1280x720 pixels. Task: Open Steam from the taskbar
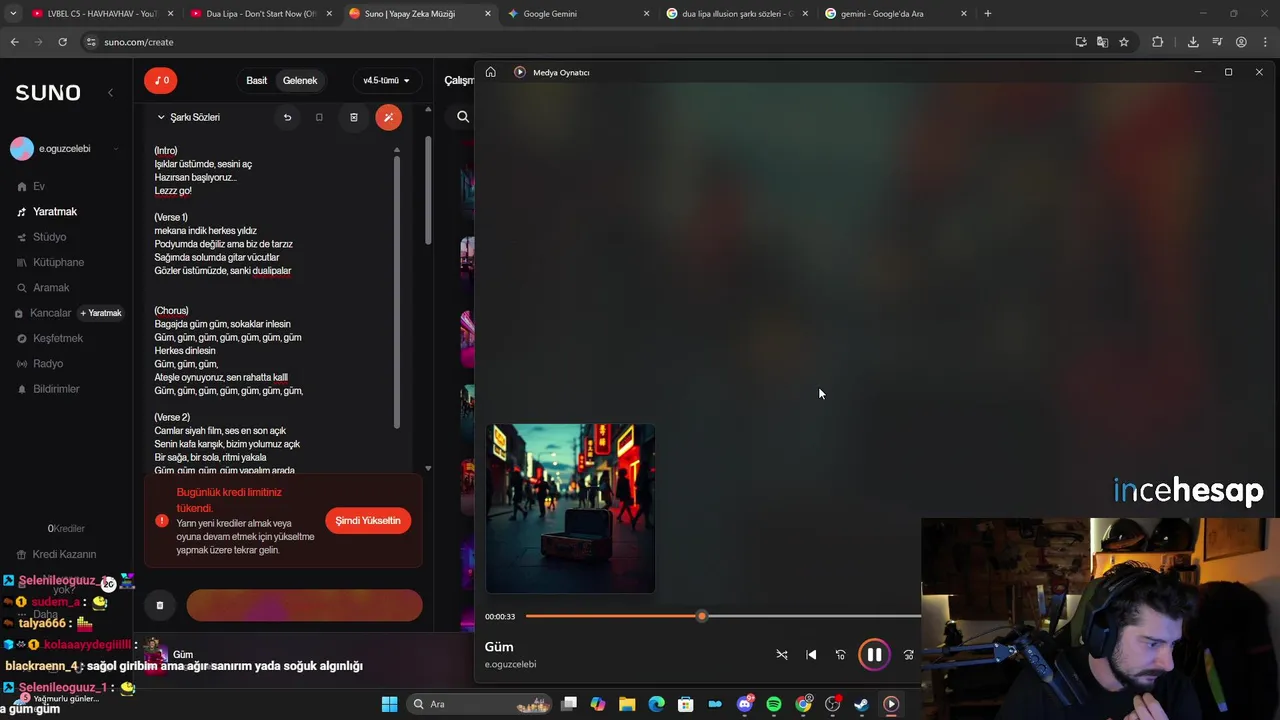pos(861,704)
